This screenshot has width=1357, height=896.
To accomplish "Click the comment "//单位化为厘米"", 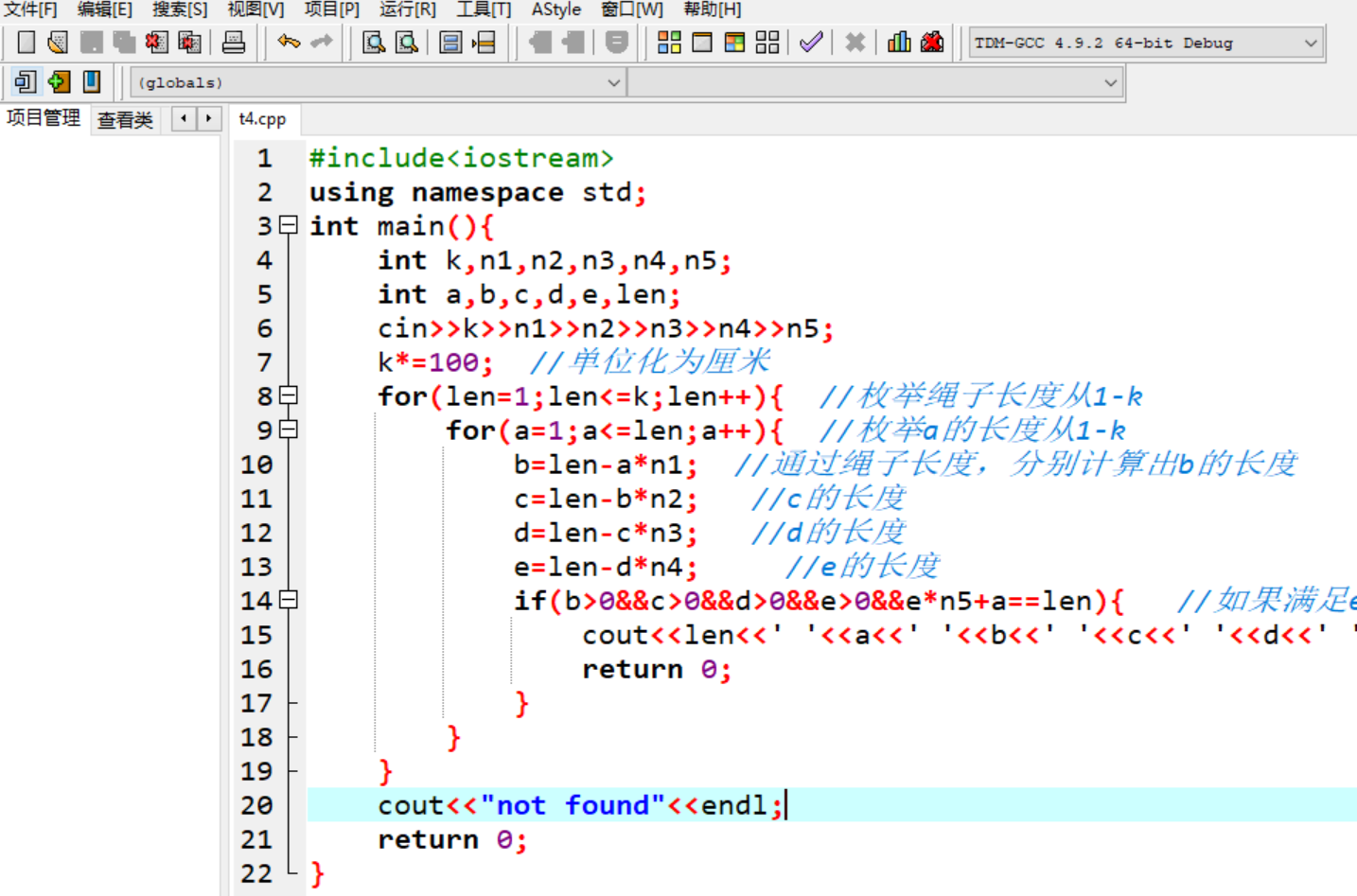I will tap(650, 361).
